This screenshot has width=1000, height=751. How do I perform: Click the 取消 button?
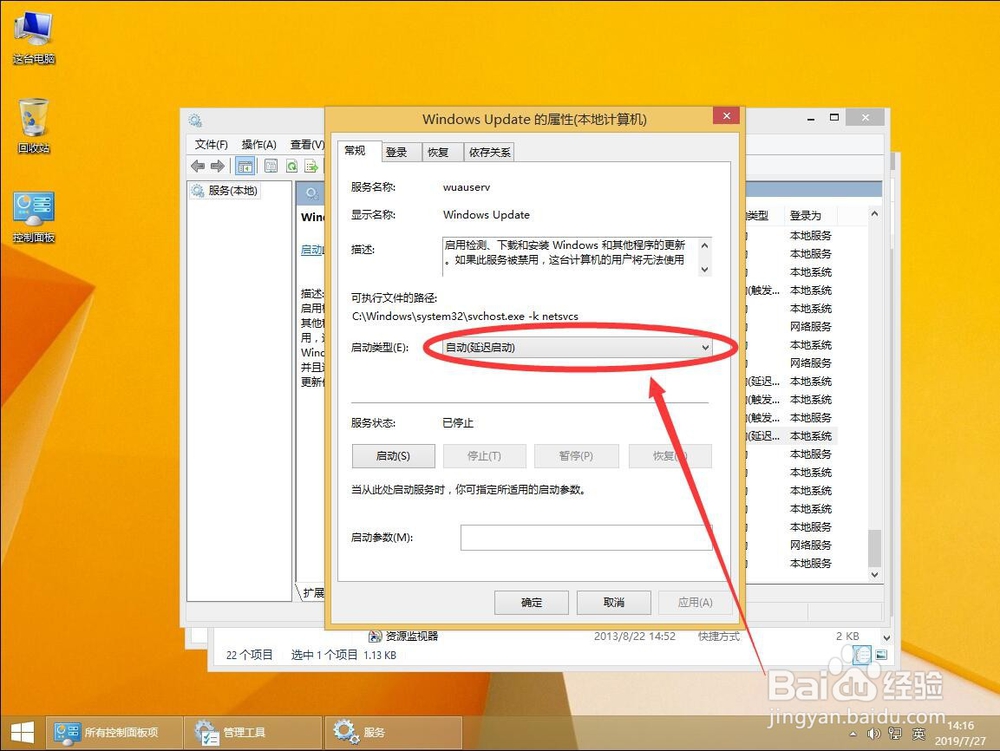[x=614, y=602]
